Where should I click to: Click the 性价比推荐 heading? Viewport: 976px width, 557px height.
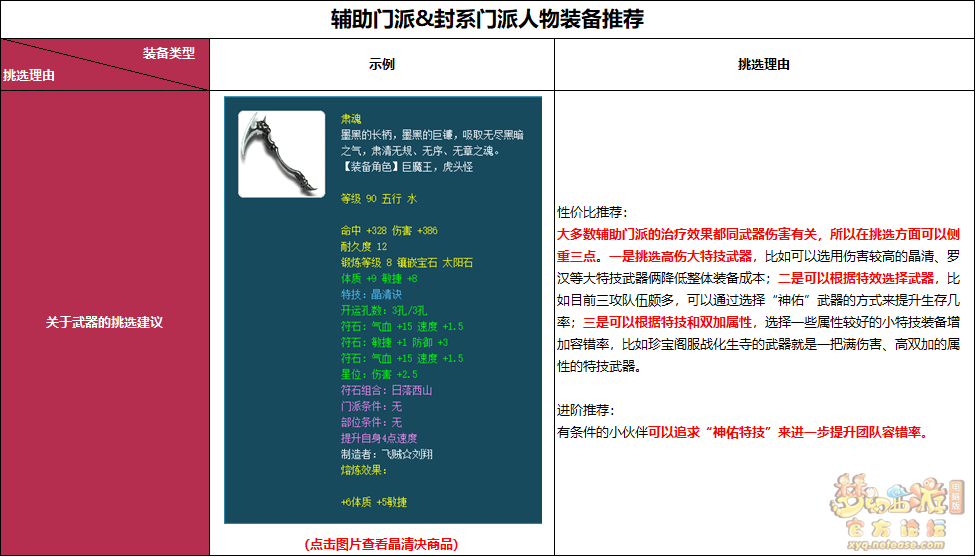592,212
